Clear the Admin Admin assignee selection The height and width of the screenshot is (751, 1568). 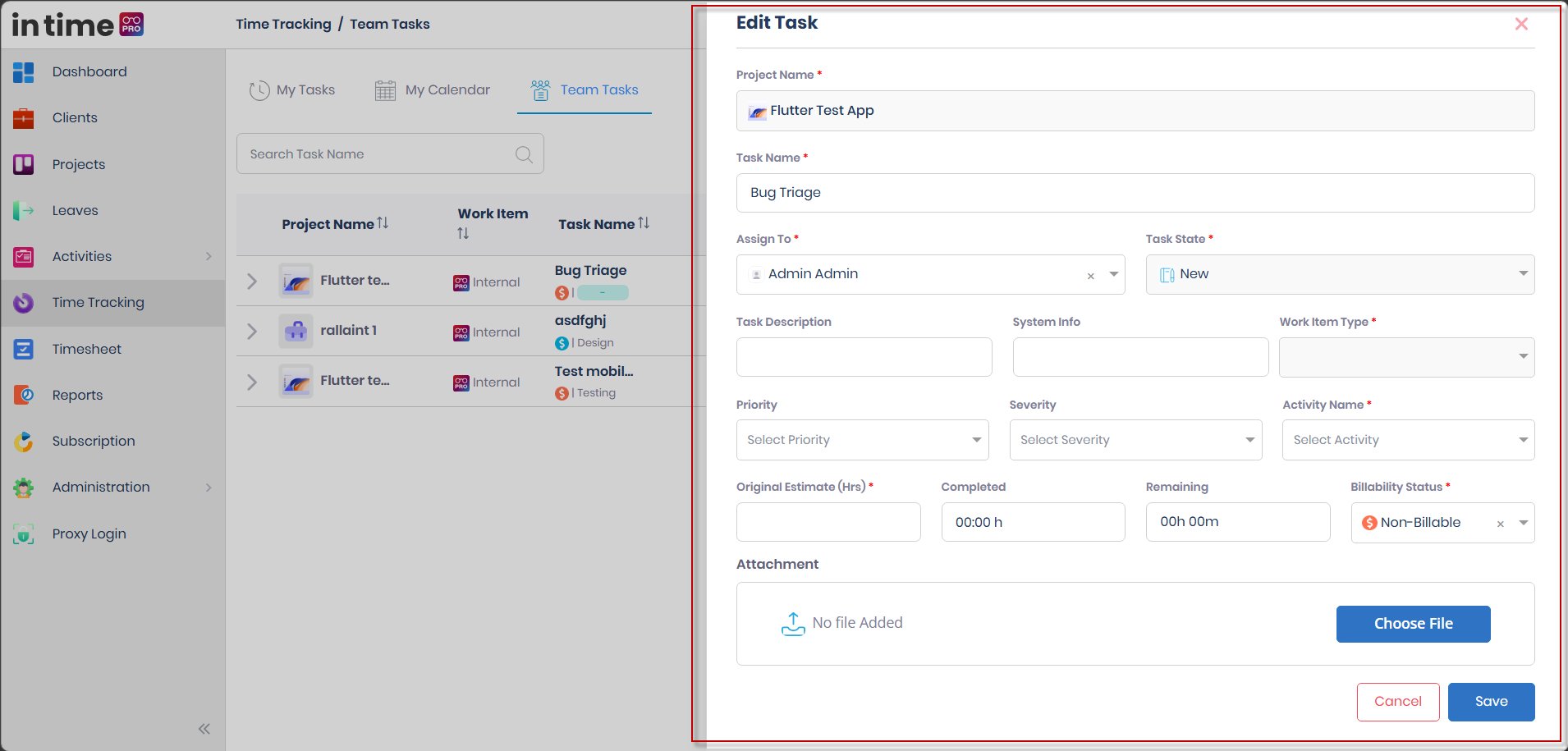[x=1091, y=276]
